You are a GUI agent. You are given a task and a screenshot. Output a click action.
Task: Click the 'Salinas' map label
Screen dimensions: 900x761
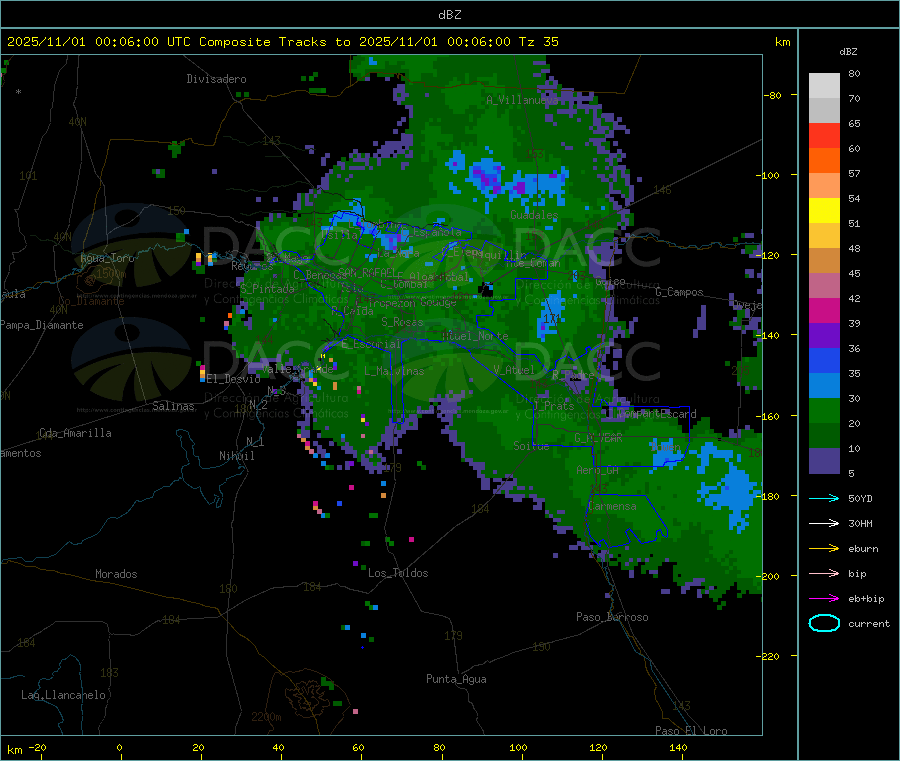point(173,406)
